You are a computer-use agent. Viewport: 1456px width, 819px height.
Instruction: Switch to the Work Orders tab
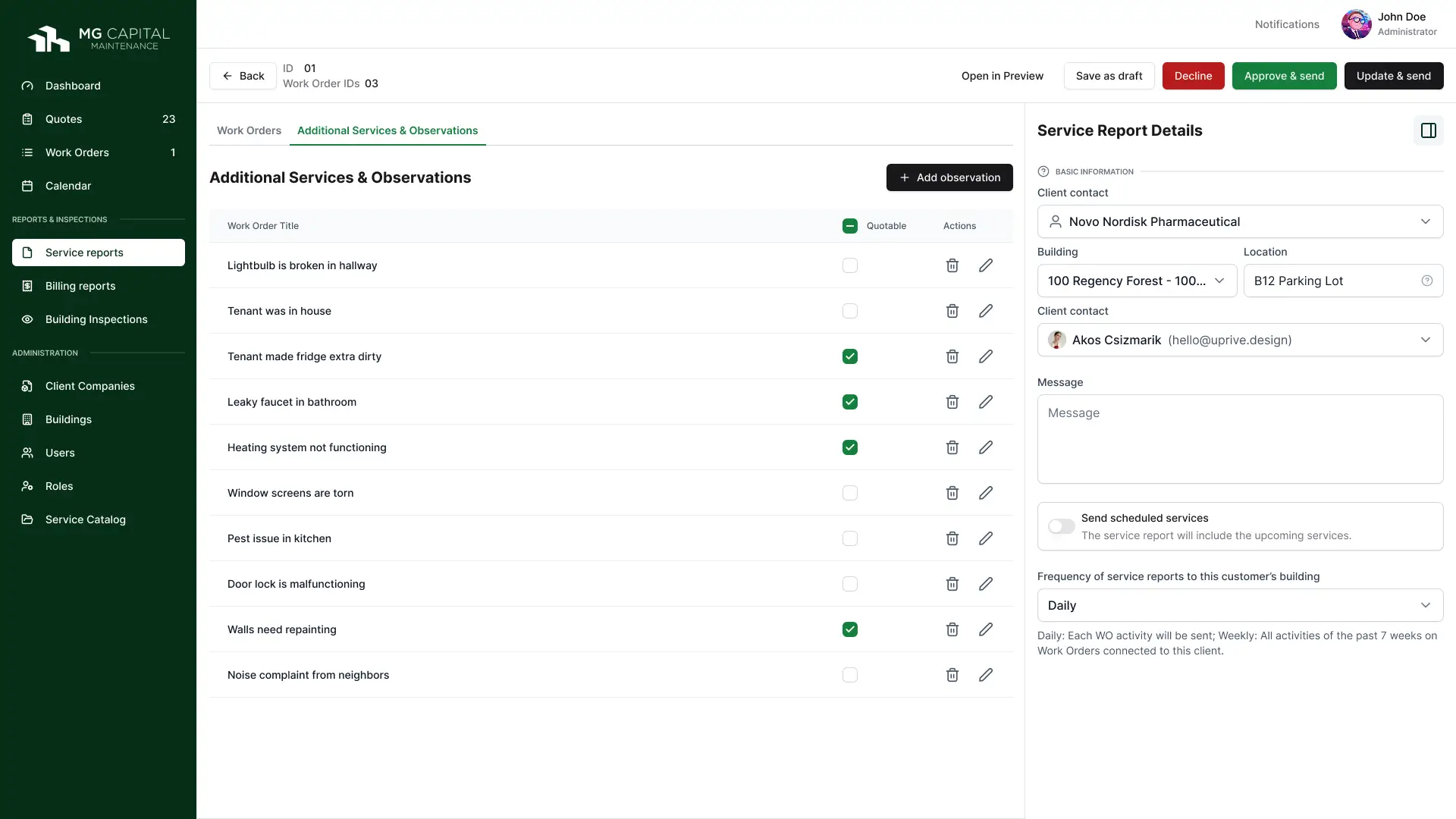[249, 130]
